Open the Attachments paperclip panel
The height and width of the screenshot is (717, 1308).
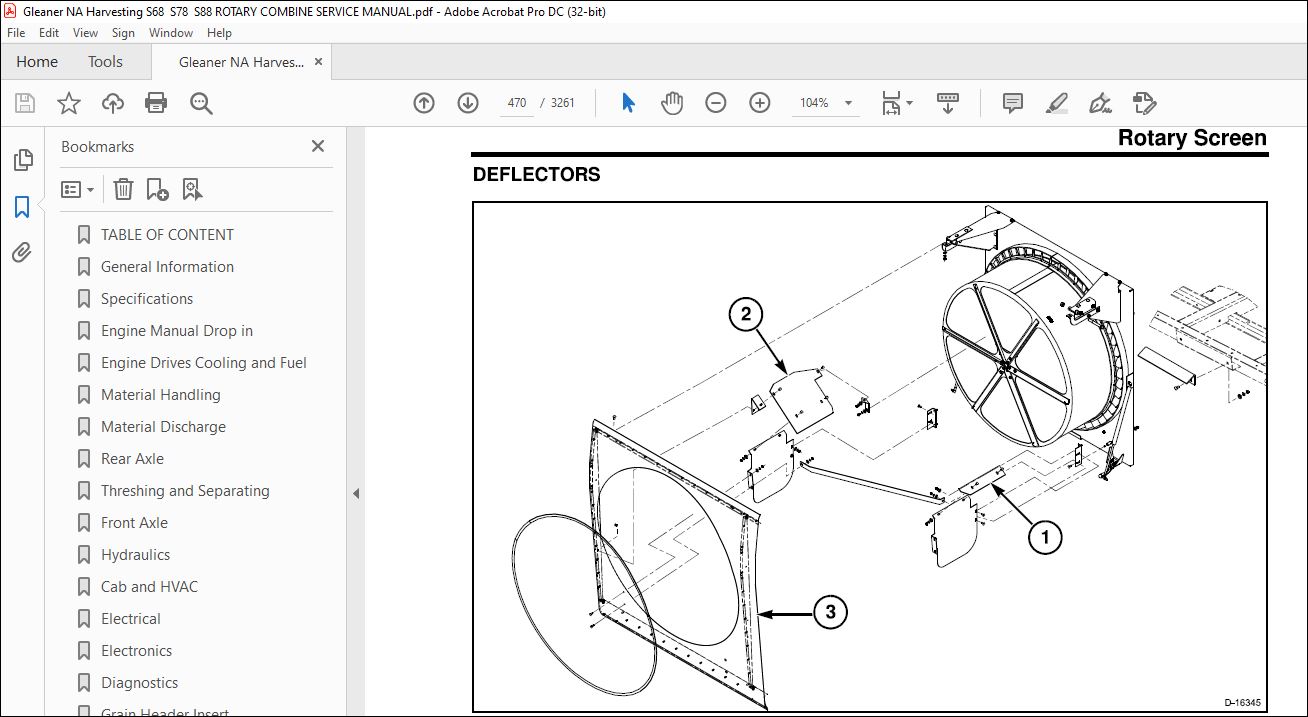tap(22, 253)
